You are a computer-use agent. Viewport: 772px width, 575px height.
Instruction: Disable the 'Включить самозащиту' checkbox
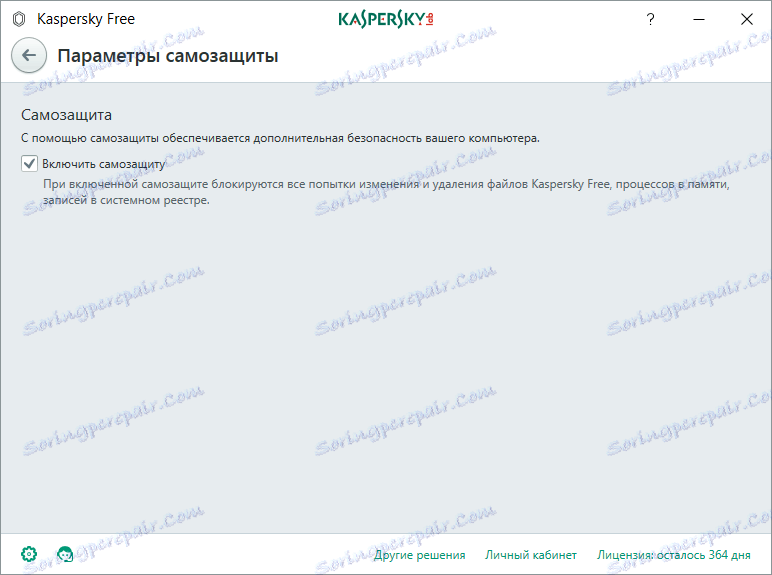pos(30,163)
